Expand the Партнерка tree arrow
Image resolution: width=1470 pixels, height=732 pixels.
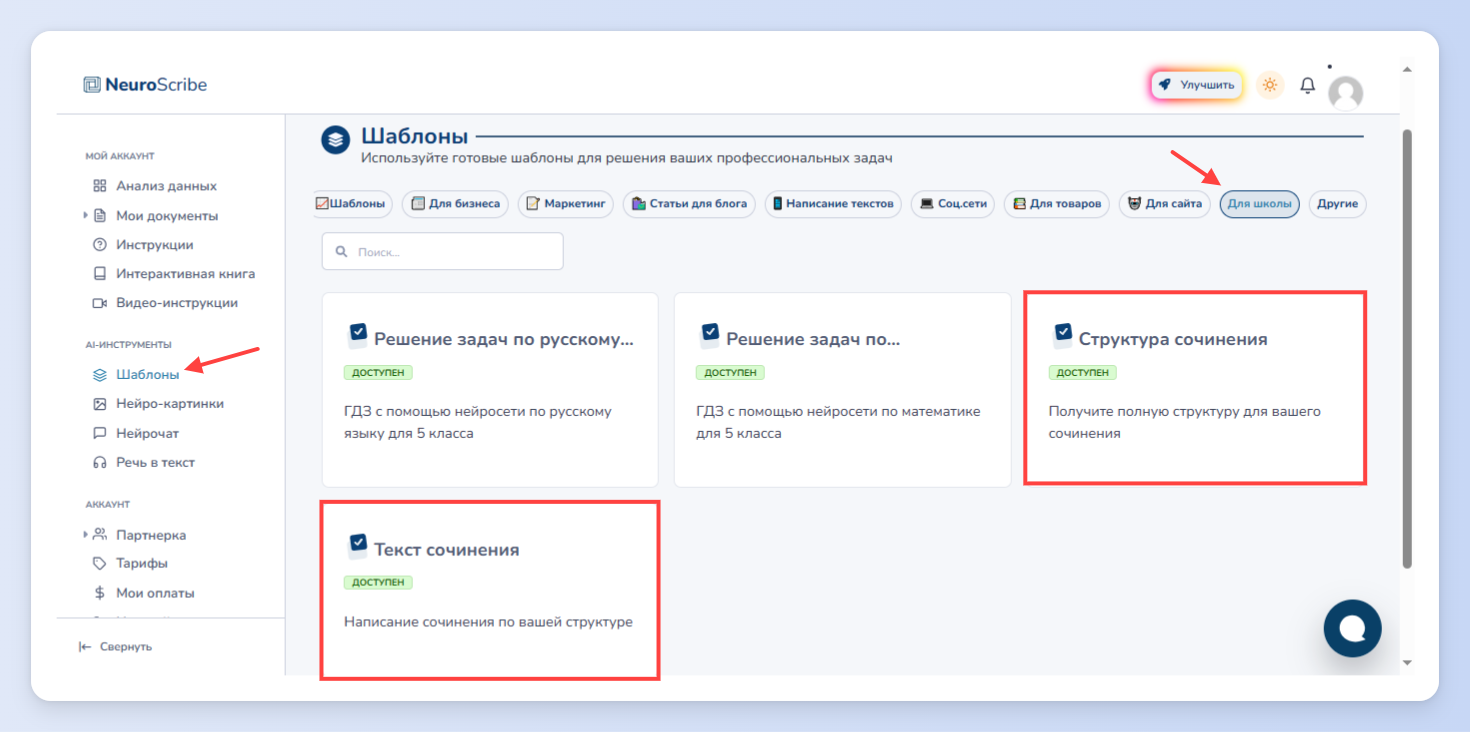(86, 534)
